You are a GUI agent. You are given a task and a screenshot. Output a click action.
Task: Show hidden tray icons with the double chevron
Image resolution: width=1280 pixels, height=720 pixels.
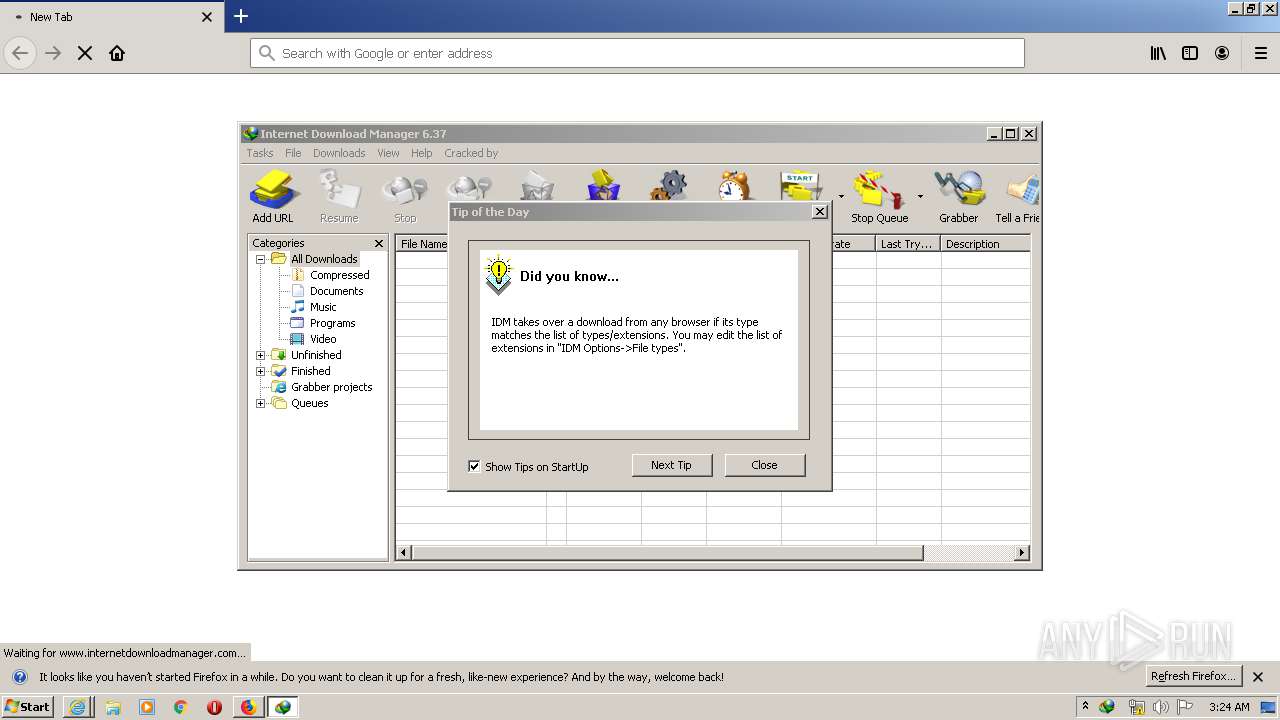click(1085, 706)
